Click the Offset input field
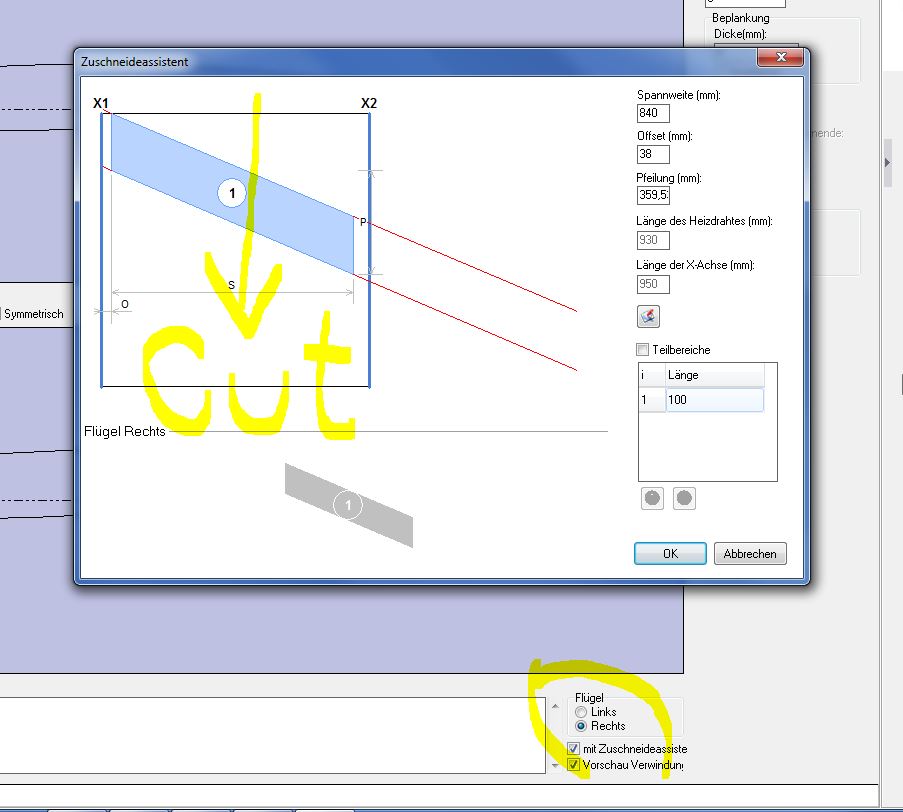Viewport: 903px width, 812px height. tap(653, 154)
